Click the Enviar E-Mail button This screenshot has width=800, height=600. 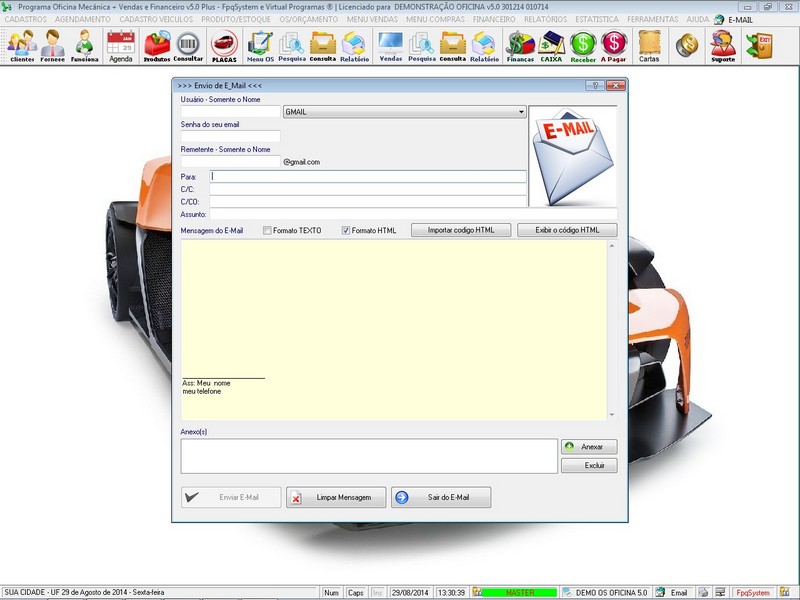click(231, 497)
